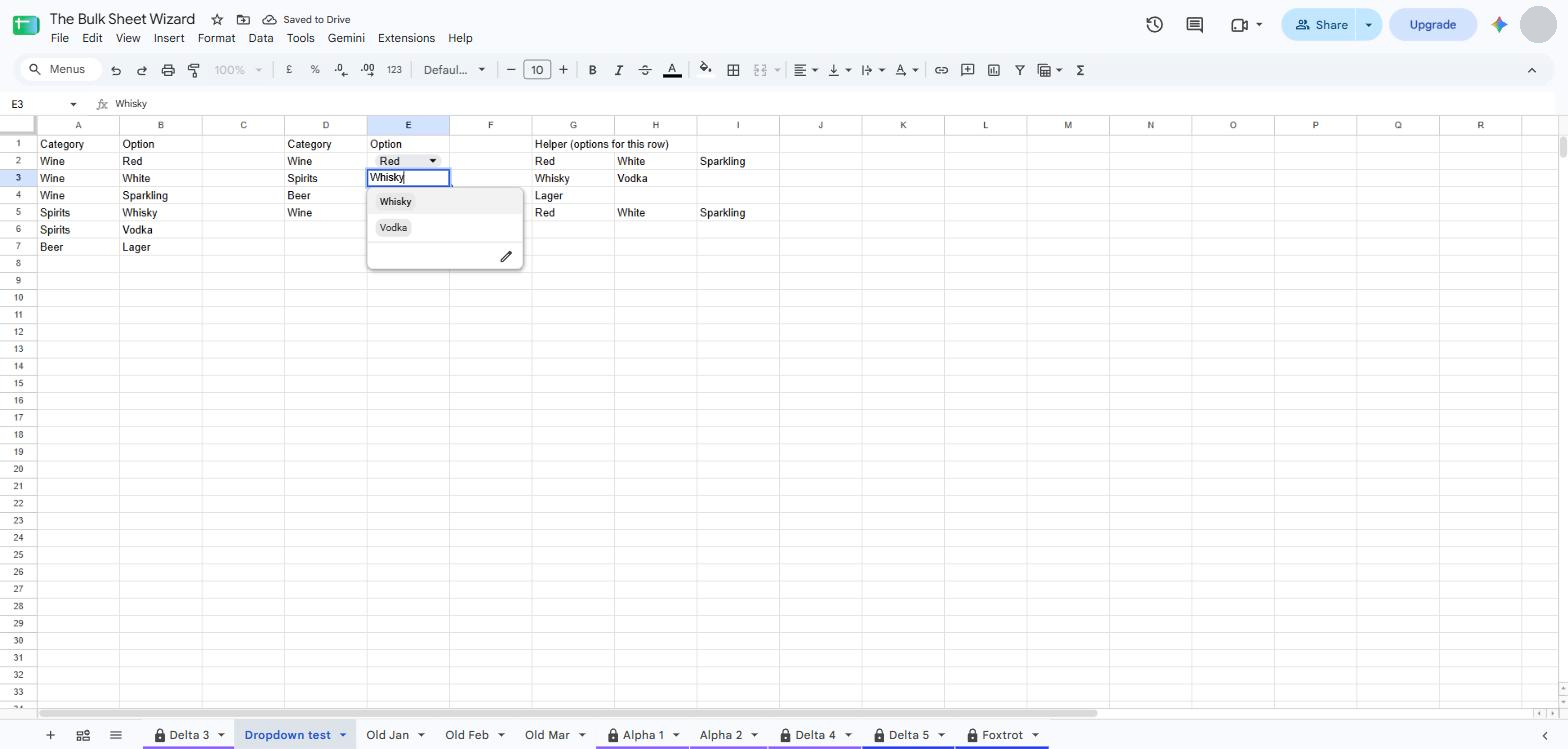Screen dimensions: 1568x749
Task: Click the undo icon
Action: [x=116, y=70]
